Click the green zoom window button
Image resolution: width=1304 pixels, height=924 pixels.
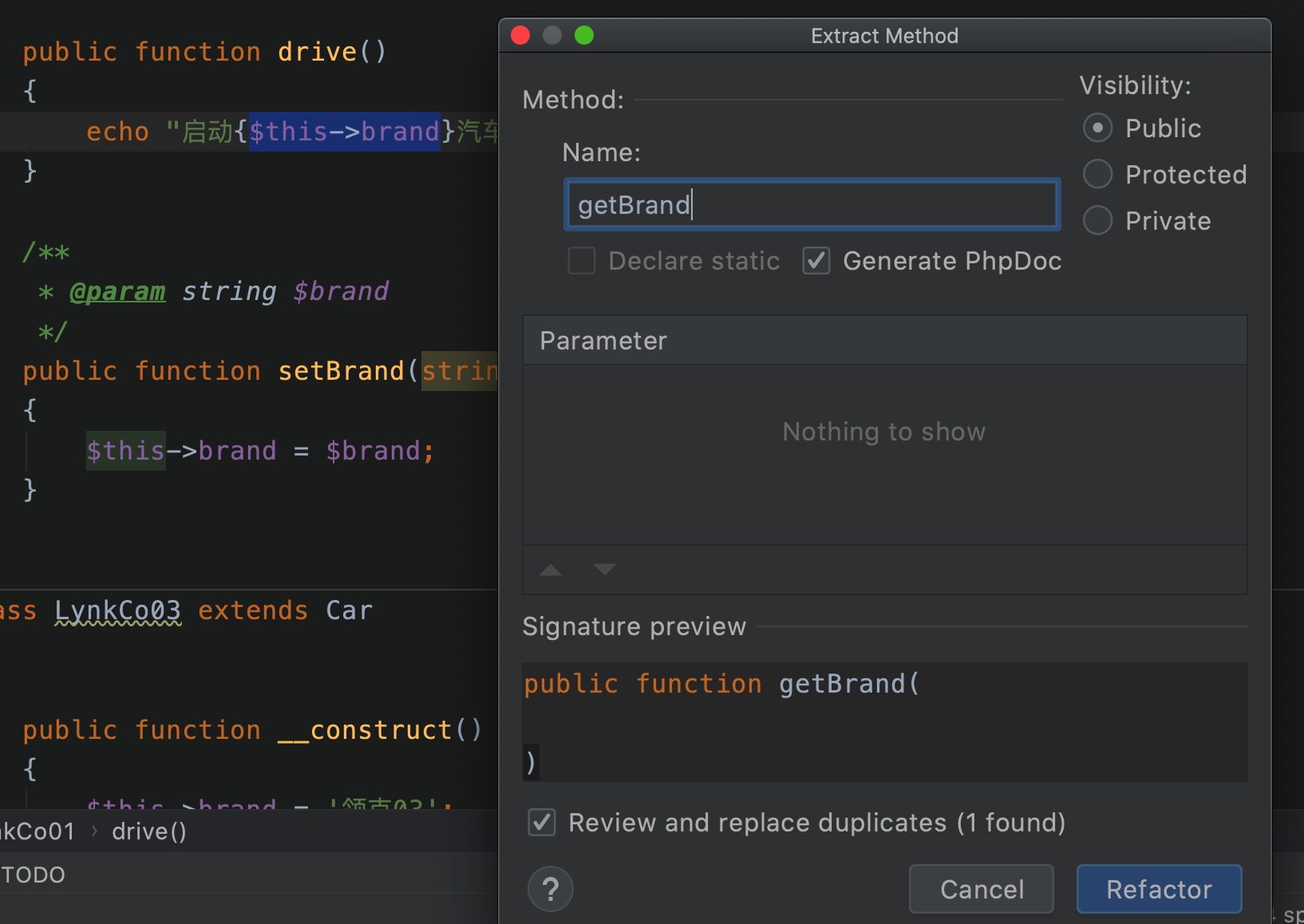(584, 35)
